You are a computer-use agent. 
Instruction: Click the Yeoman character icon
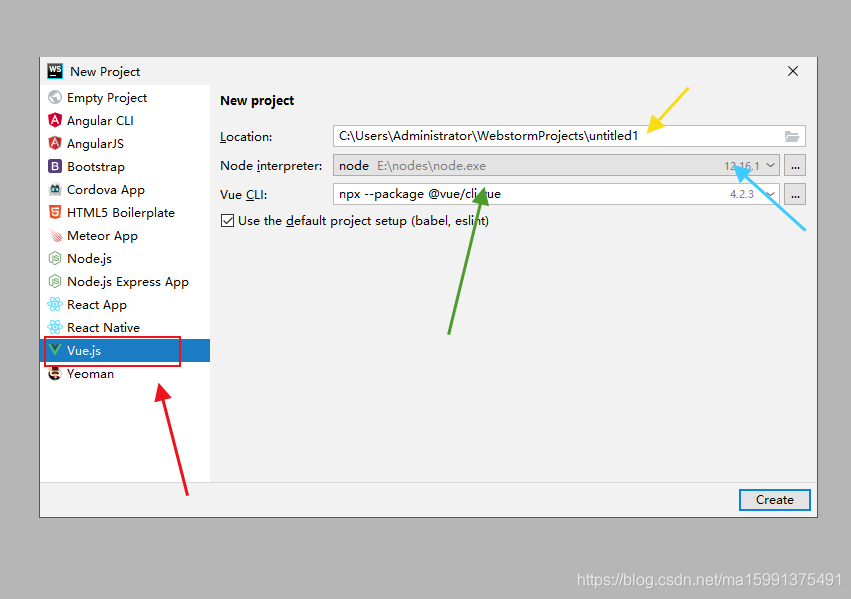(x=55, y=373)
